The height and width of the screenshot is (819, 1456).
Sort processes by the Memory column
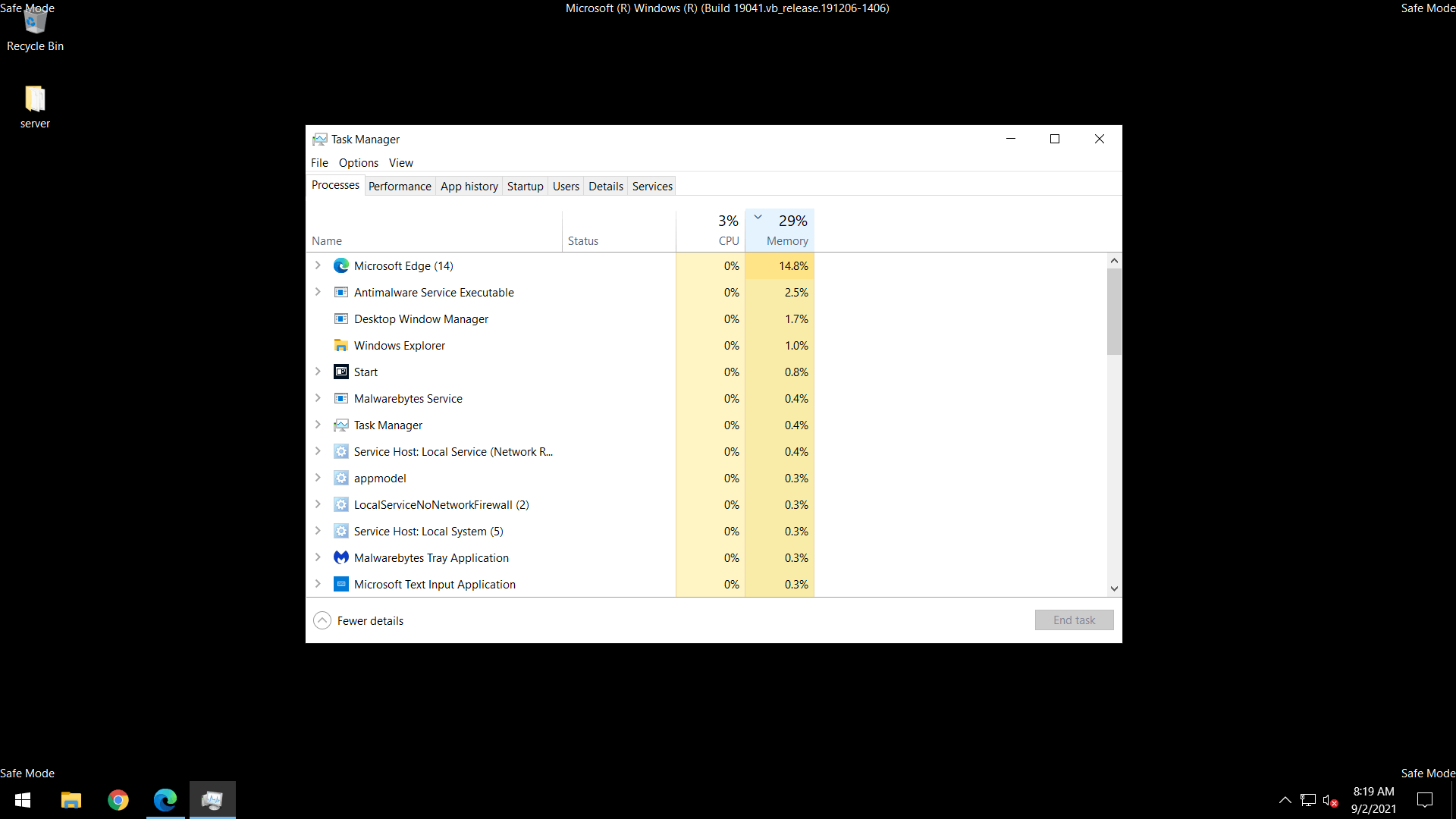coord(786,241)
